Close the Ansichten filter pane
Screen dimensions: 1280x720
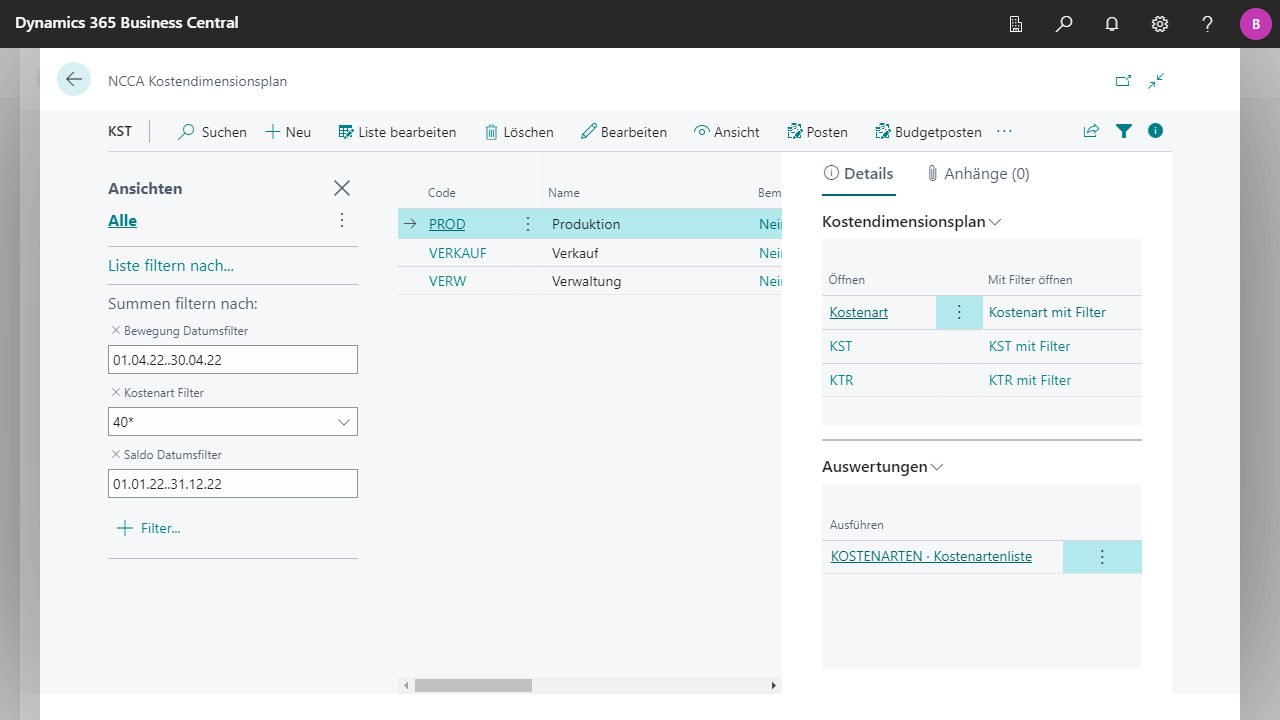click(x=342, y=188)
